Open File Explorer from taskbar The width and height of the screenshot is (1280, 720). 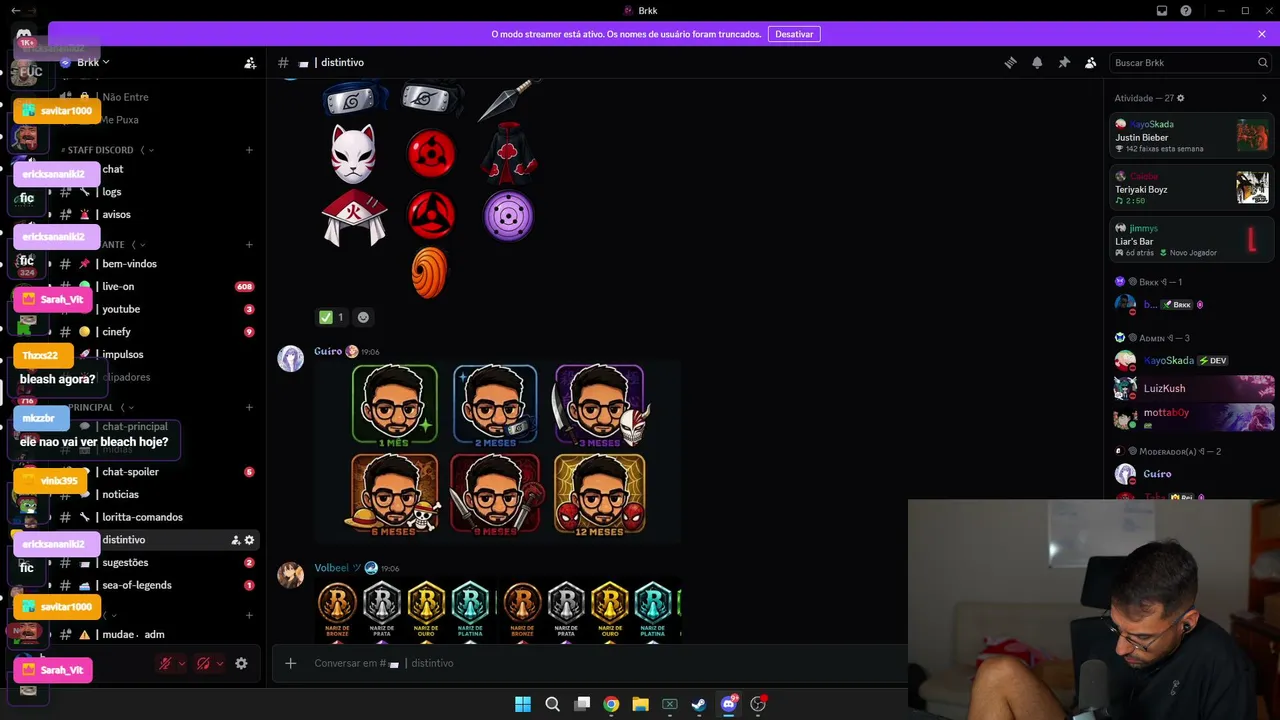(x=640, y=704)
